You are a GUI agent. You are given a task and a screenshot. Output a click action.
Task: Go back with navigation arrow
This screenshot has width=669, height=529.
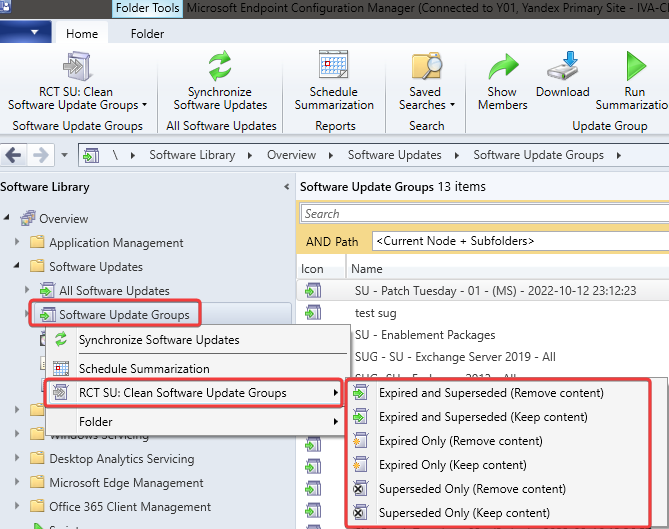tap(13, 155)
